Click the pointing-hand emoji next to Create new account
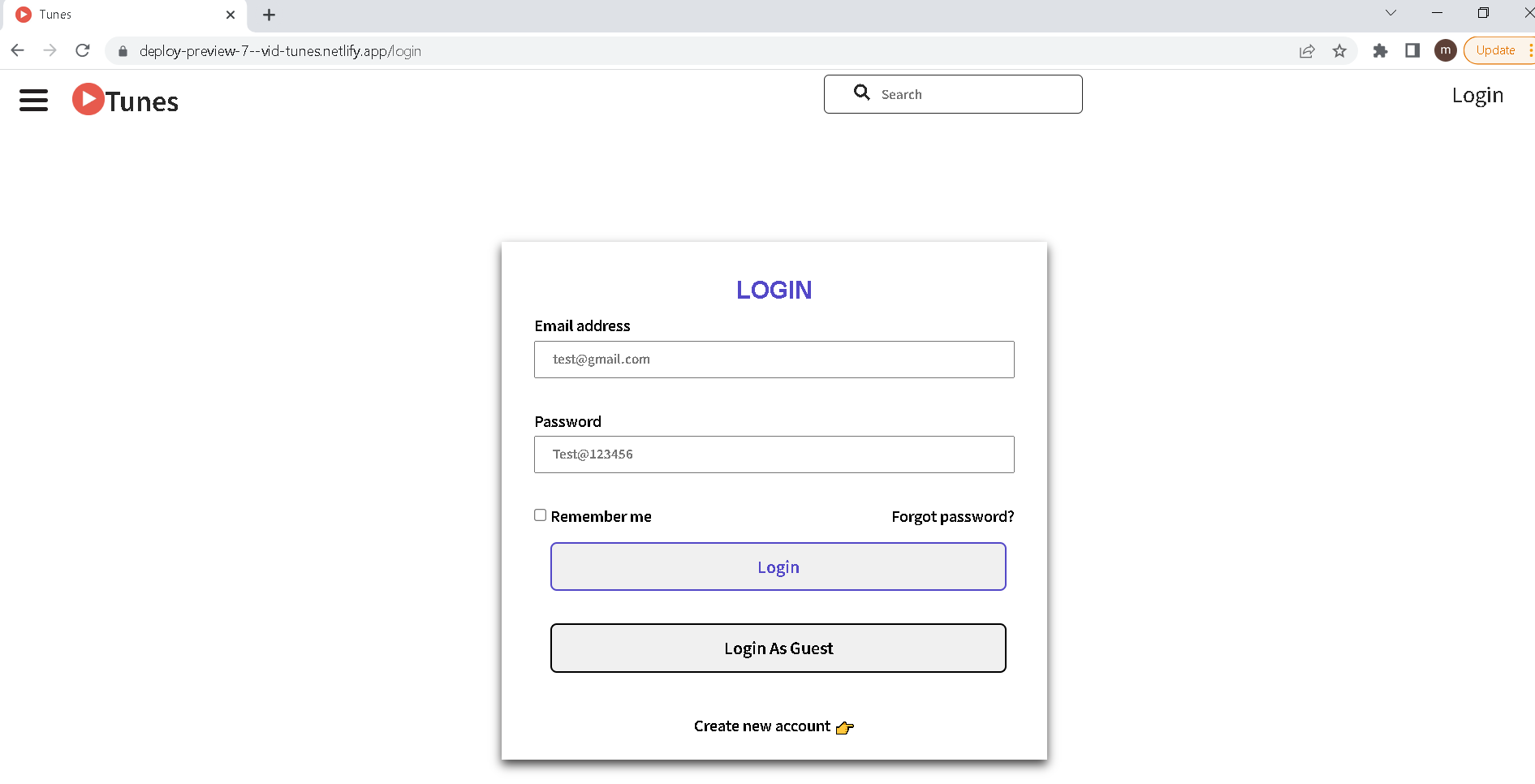Screen dimensions: 1535x784 pos(845,728)
